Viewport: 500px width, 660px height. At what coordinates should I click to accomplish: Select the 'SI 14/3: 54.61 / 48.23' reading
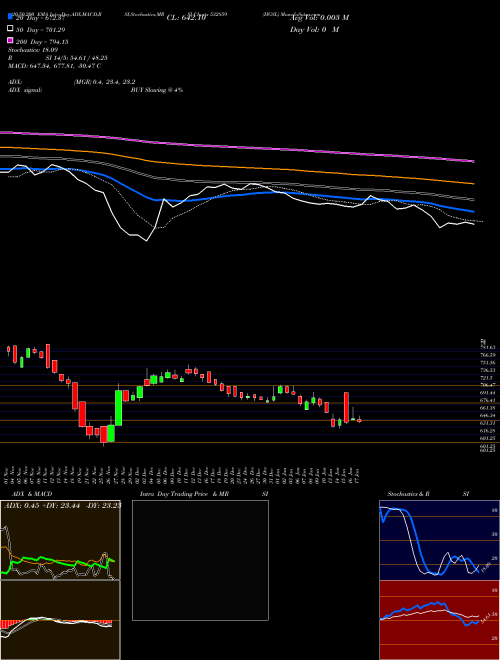coord(76,58)
